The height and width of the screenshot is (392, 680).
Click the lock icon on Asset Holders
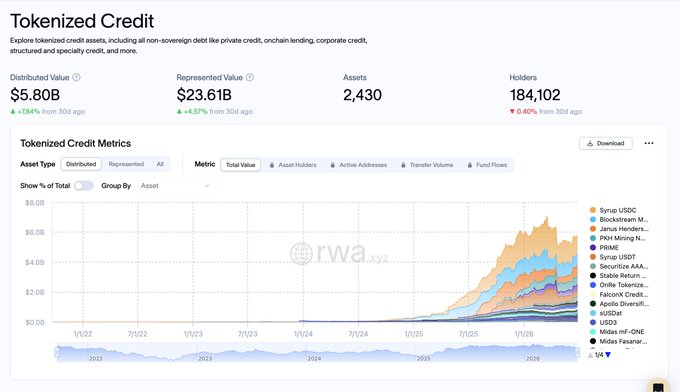coord(272,165)
